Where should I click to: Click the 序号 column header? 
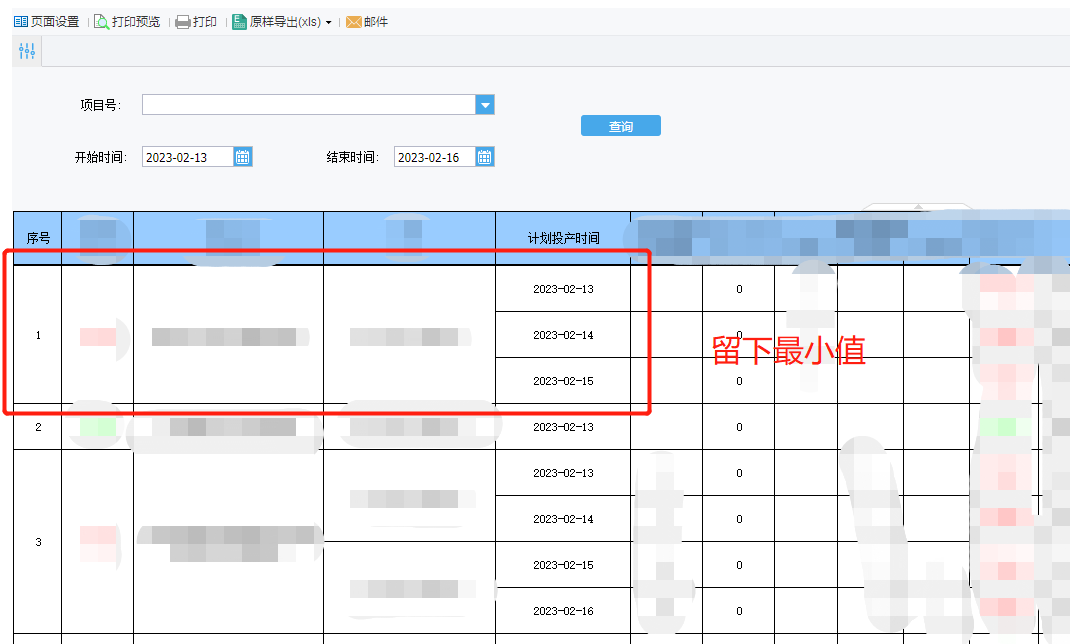(38, 238)
